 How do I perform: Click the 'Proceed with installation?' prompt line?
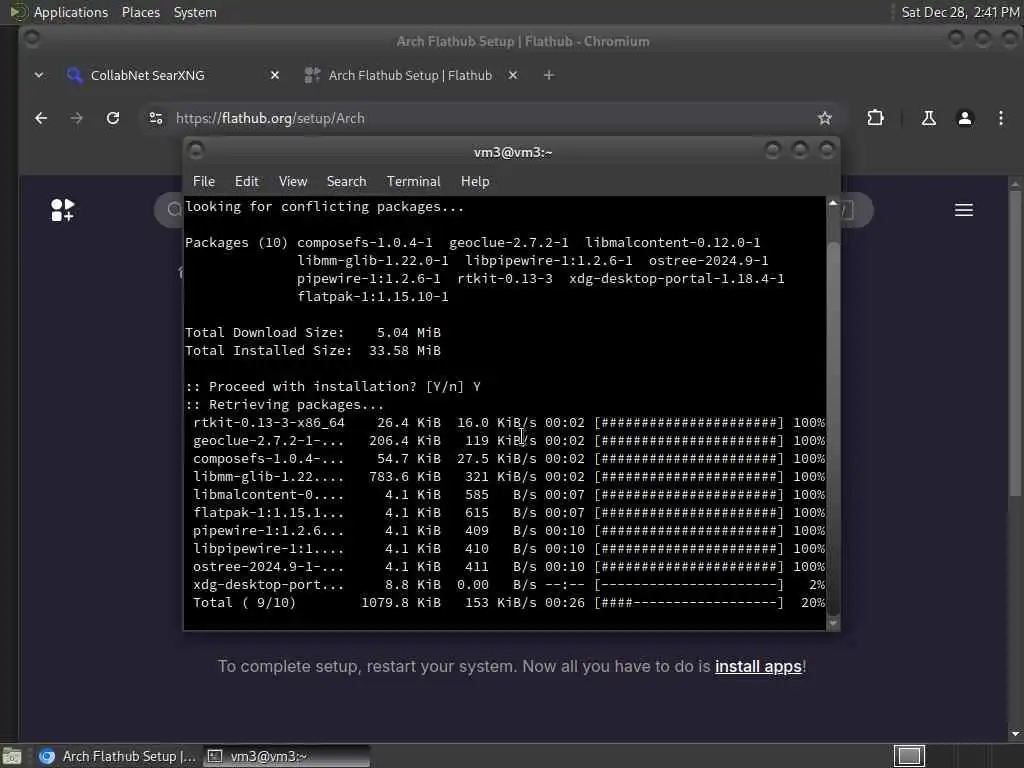tap(333, 387)
